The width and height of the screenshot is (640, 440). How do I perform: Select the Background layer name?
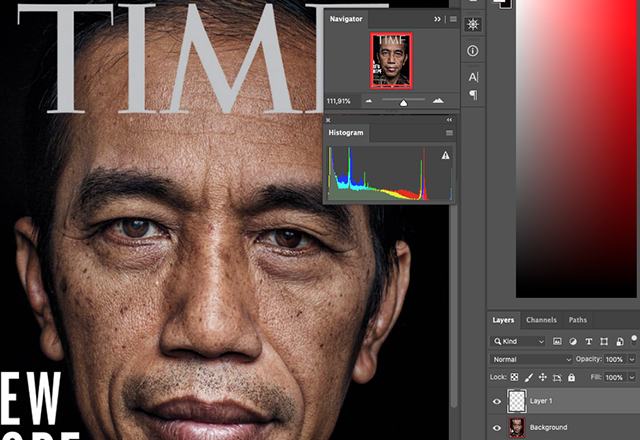click(x=548, y=428)
